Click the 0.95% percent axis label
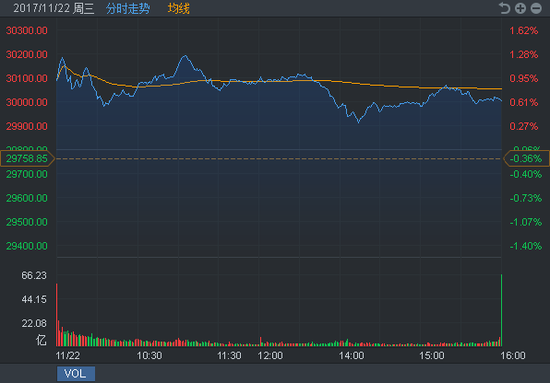Image resolution: width=550 pixels, height=383 pixels. click(524, 78)
